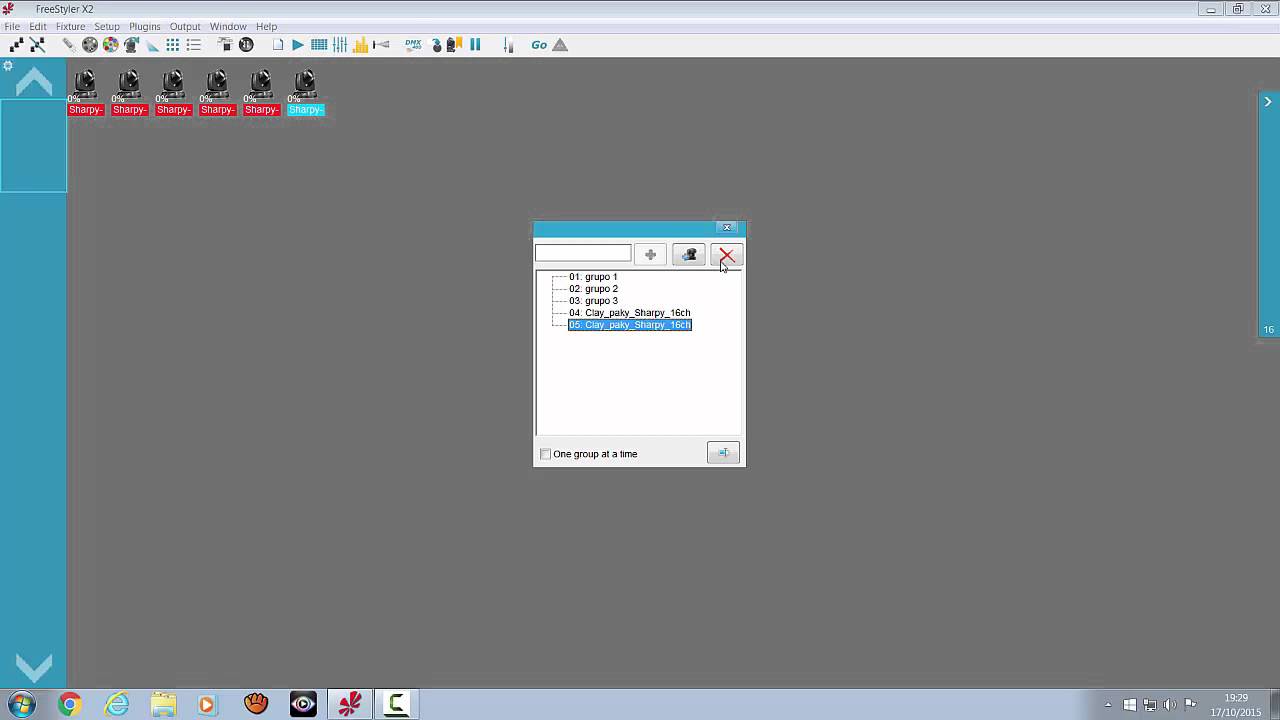The image size is (1280, 720).
Task: Open Google Chrome from taskbar
Action: (69, 705)
